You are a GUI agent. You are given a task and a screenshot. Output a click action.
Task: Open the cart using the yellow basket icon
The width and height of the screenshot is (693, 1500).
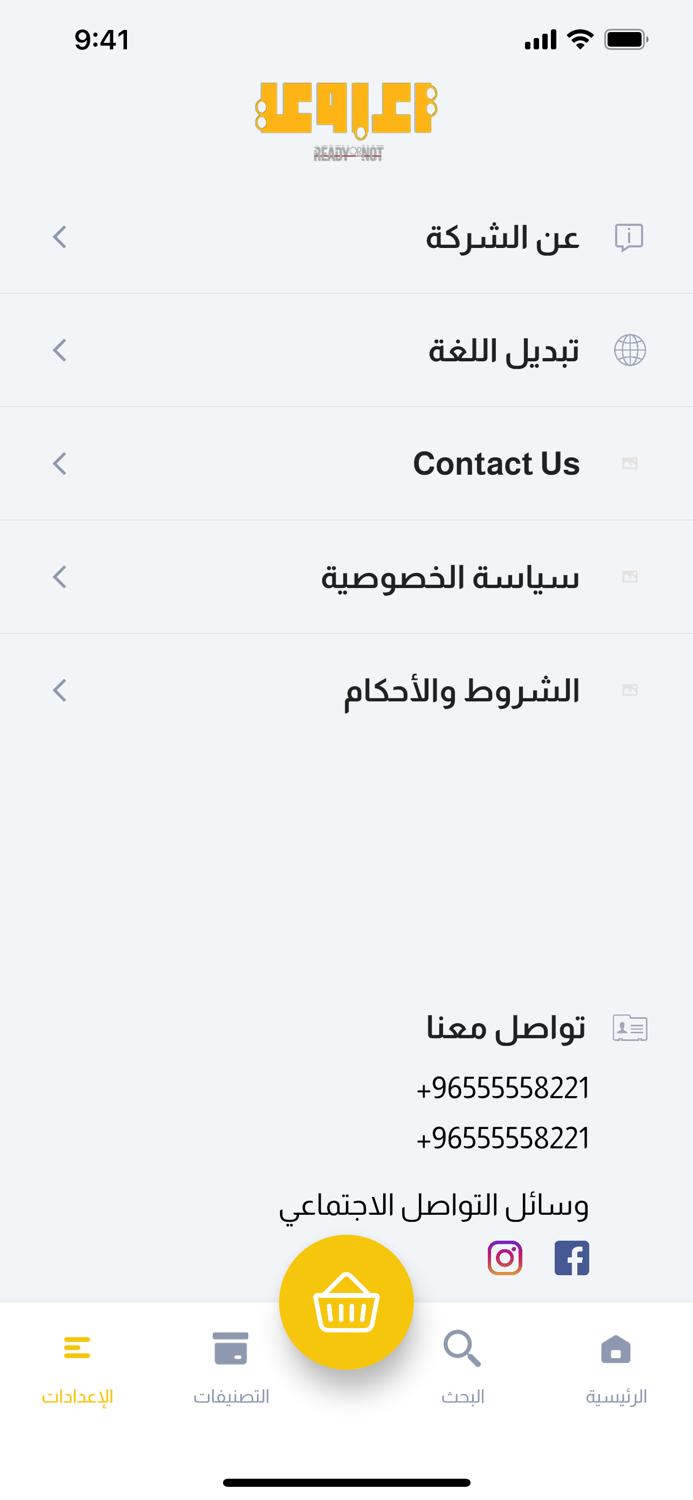[x=346, y=1301]
